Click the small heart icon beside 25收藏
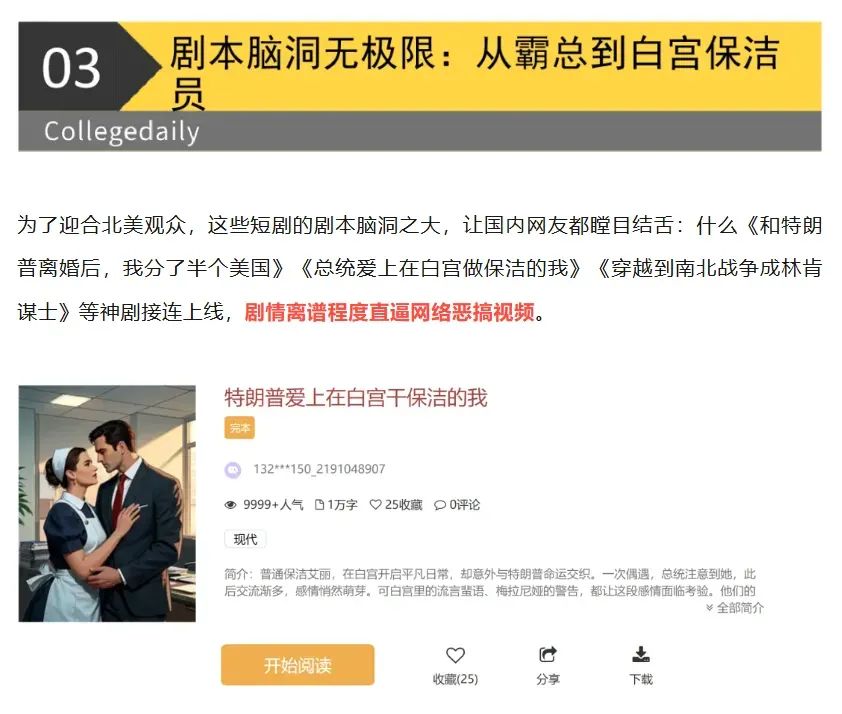The height and width of the screenshot is (714, 842). [x=376, y=505]
